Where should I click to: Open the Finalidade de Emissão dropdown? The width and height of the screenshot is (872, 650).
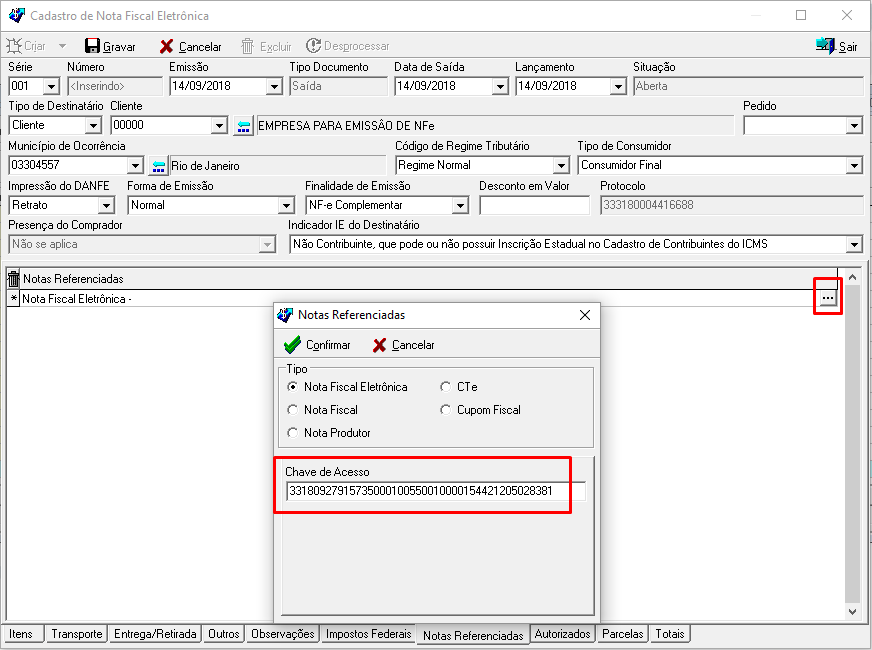click(x=460, y=206)
